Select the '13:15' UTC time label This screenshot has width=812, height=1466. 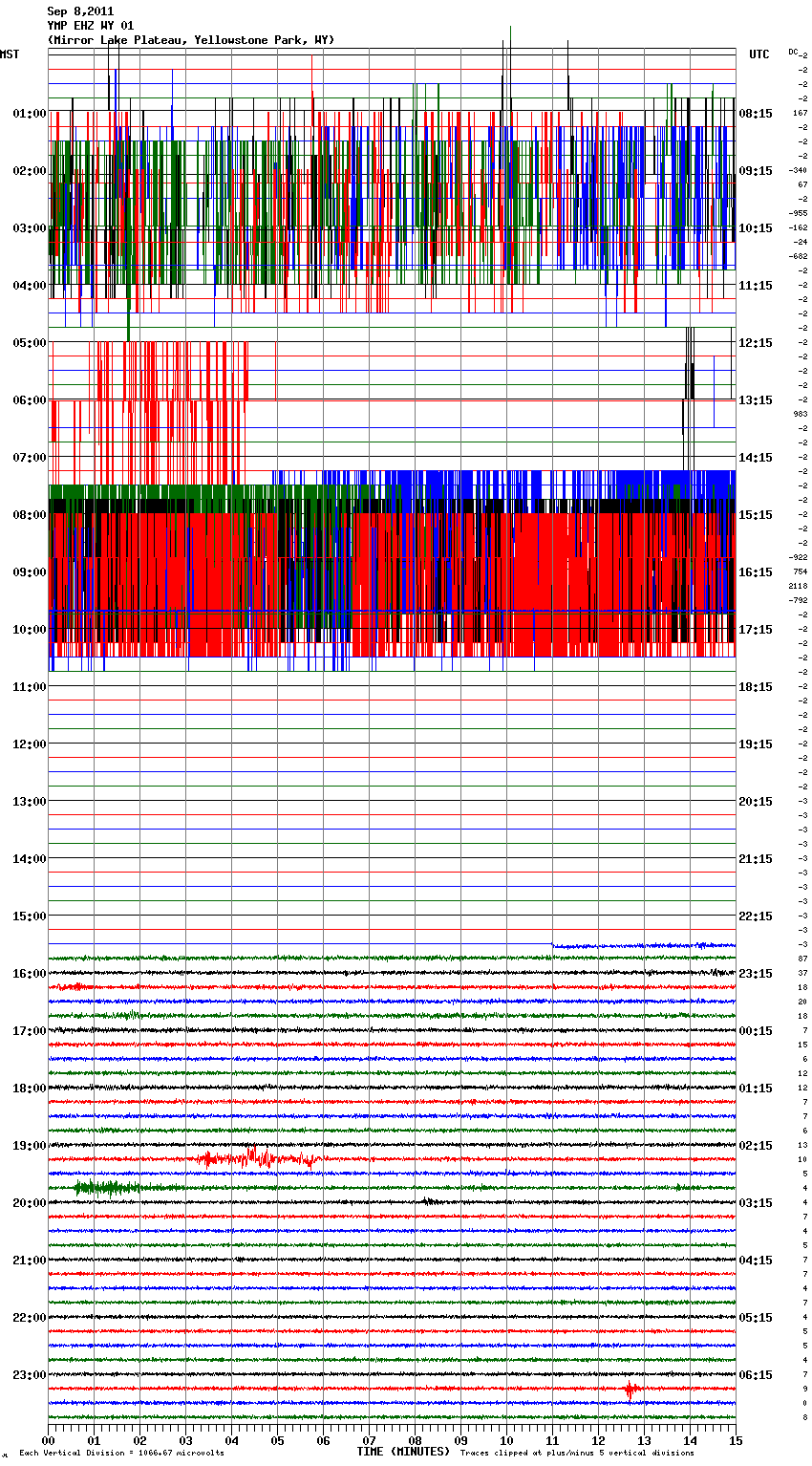click(756, 399)
